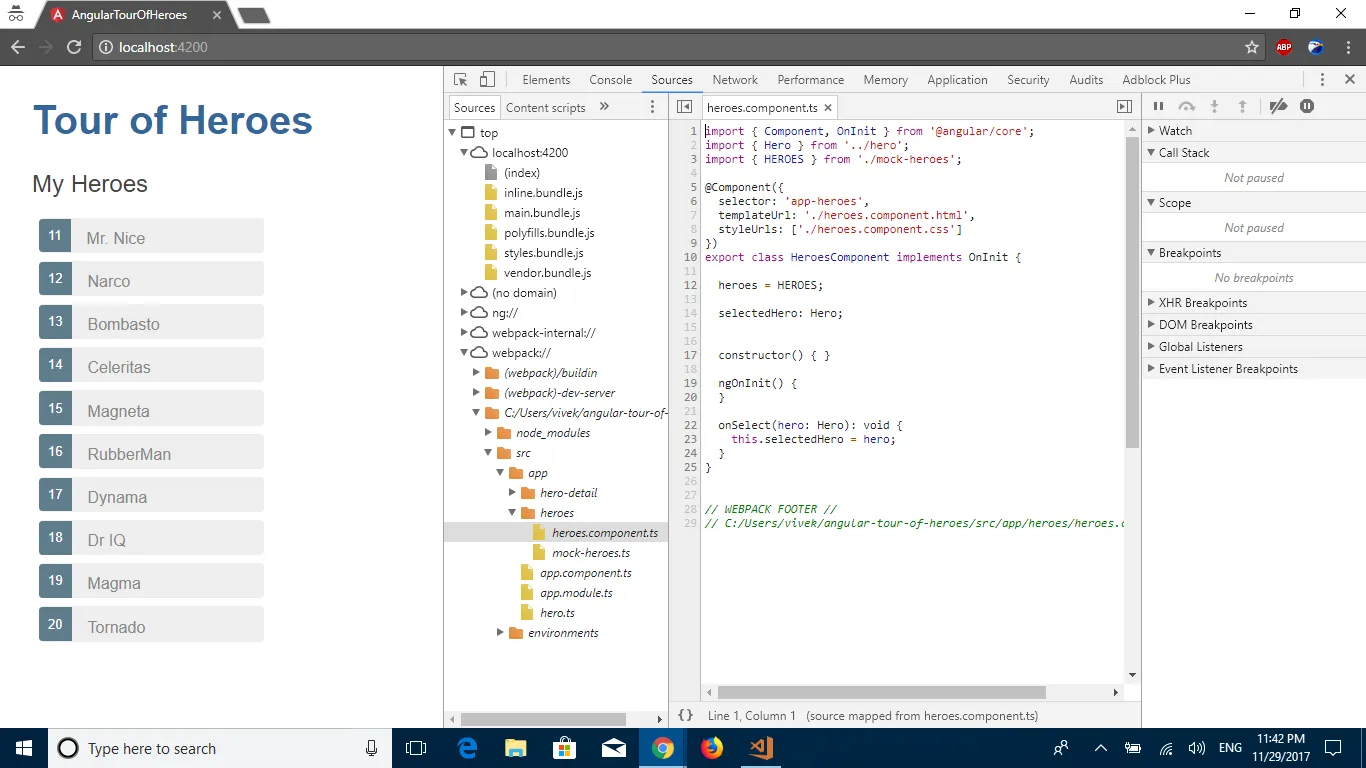The image size is (1366, 768).
Task: Toggle deactivate breakpoints icon
Action: pos(1278,107)
